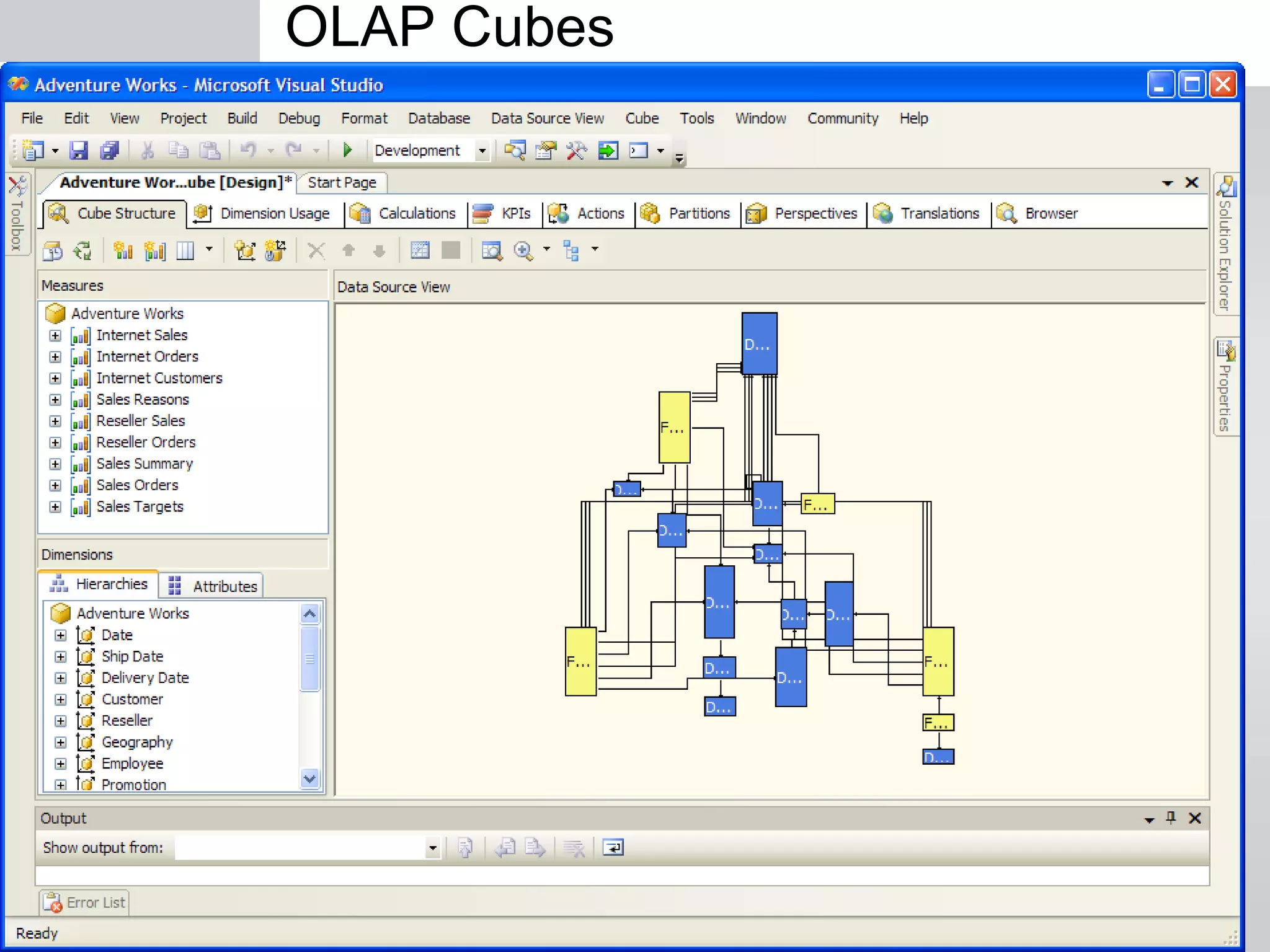Toggle Output window auto-hide pin
This screenshot has width=1270, height=952.
1171,818
